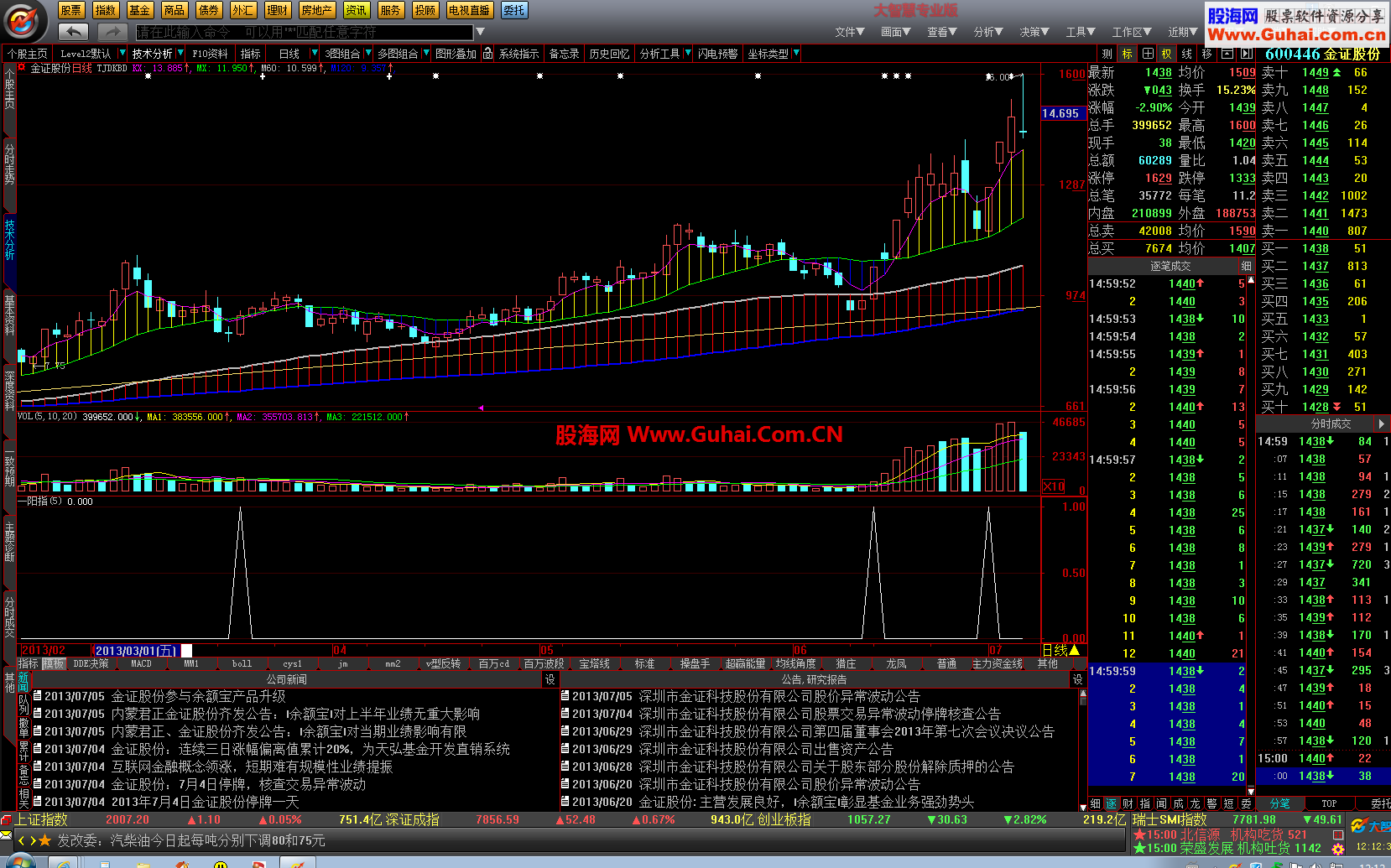
Task: Open the 闪电预警 toolbar item
Action: point(717,54)
